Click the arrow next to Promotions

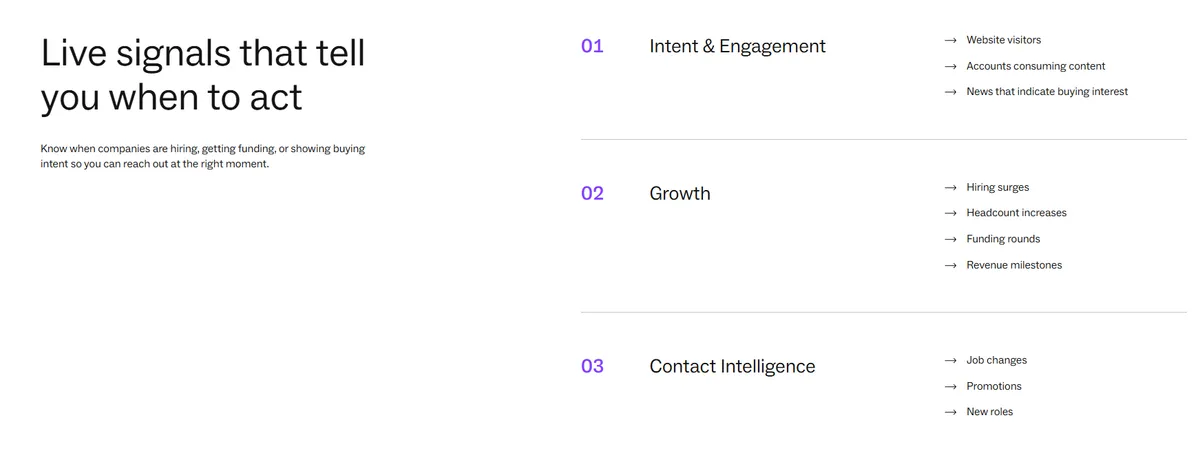951,387
